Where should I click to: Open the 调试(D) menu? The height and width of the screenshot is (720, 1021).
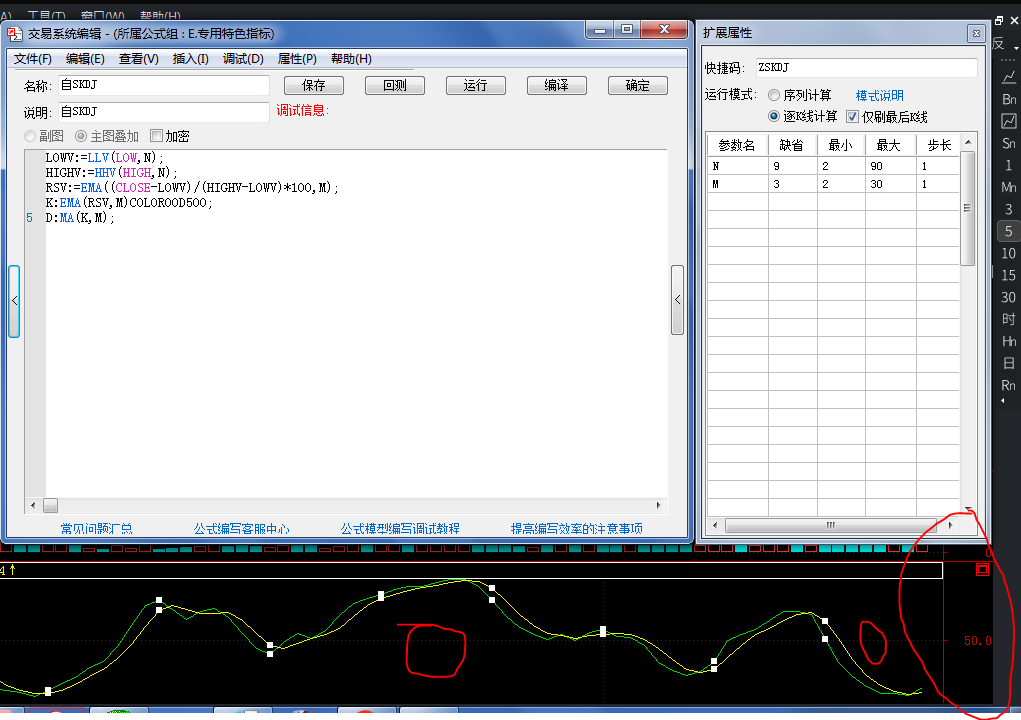click(243, 59)
